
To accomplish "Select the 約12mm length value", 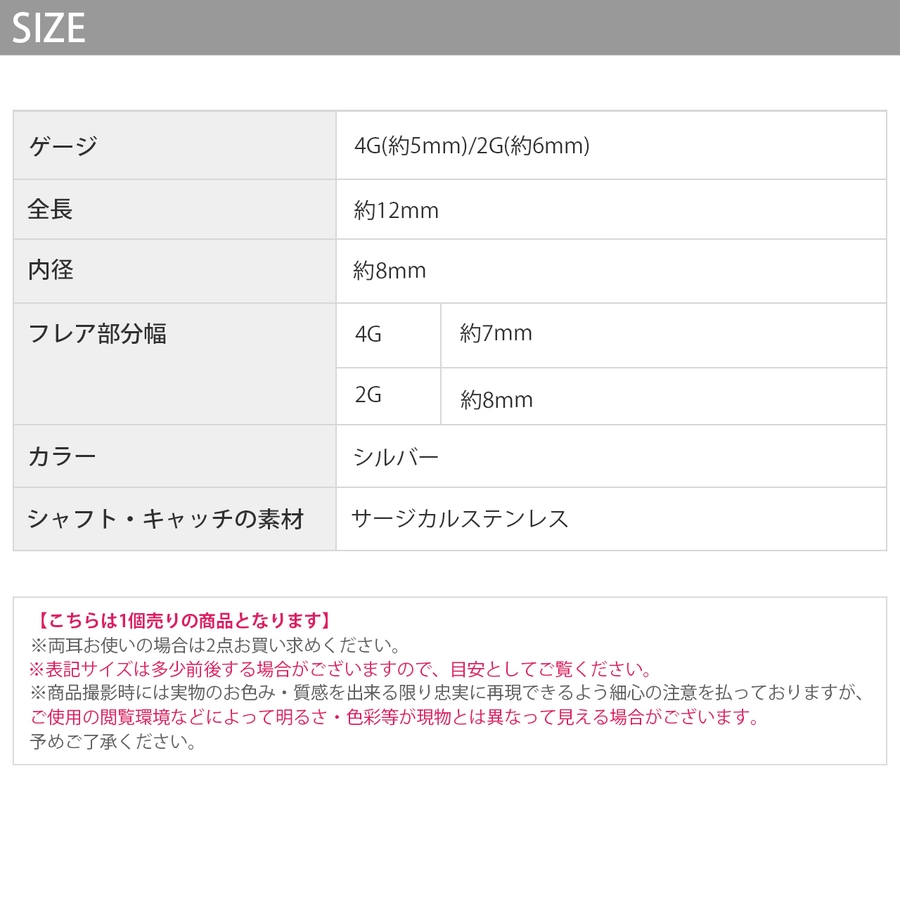I will coord(396,210).
